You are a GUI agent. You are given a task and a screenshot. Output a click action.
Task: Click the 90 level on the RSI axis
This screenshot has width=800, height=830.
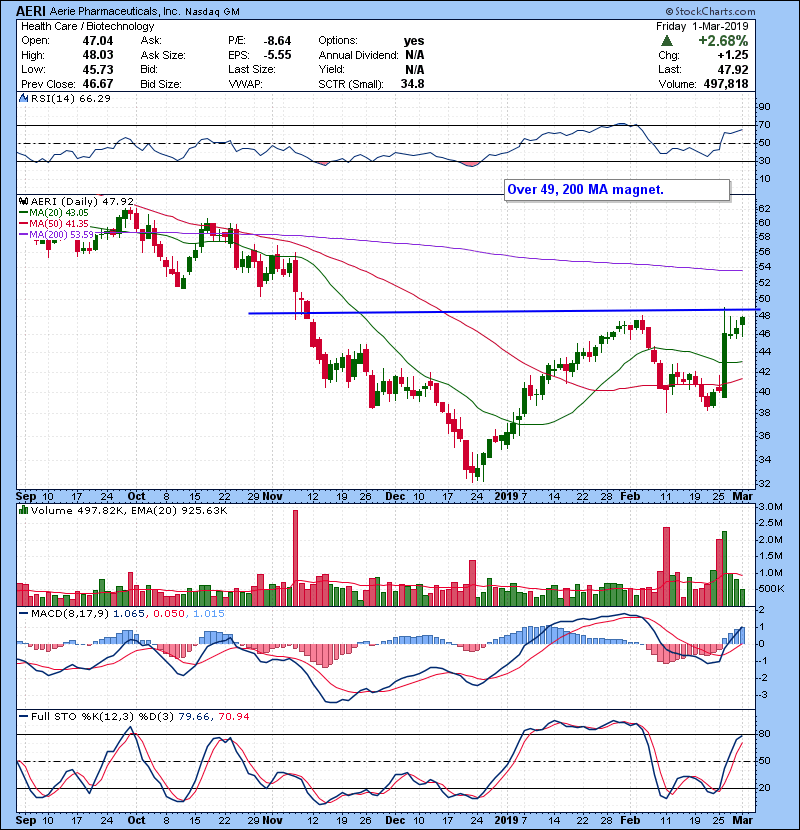pyautogui.click(x=764, y=106)
